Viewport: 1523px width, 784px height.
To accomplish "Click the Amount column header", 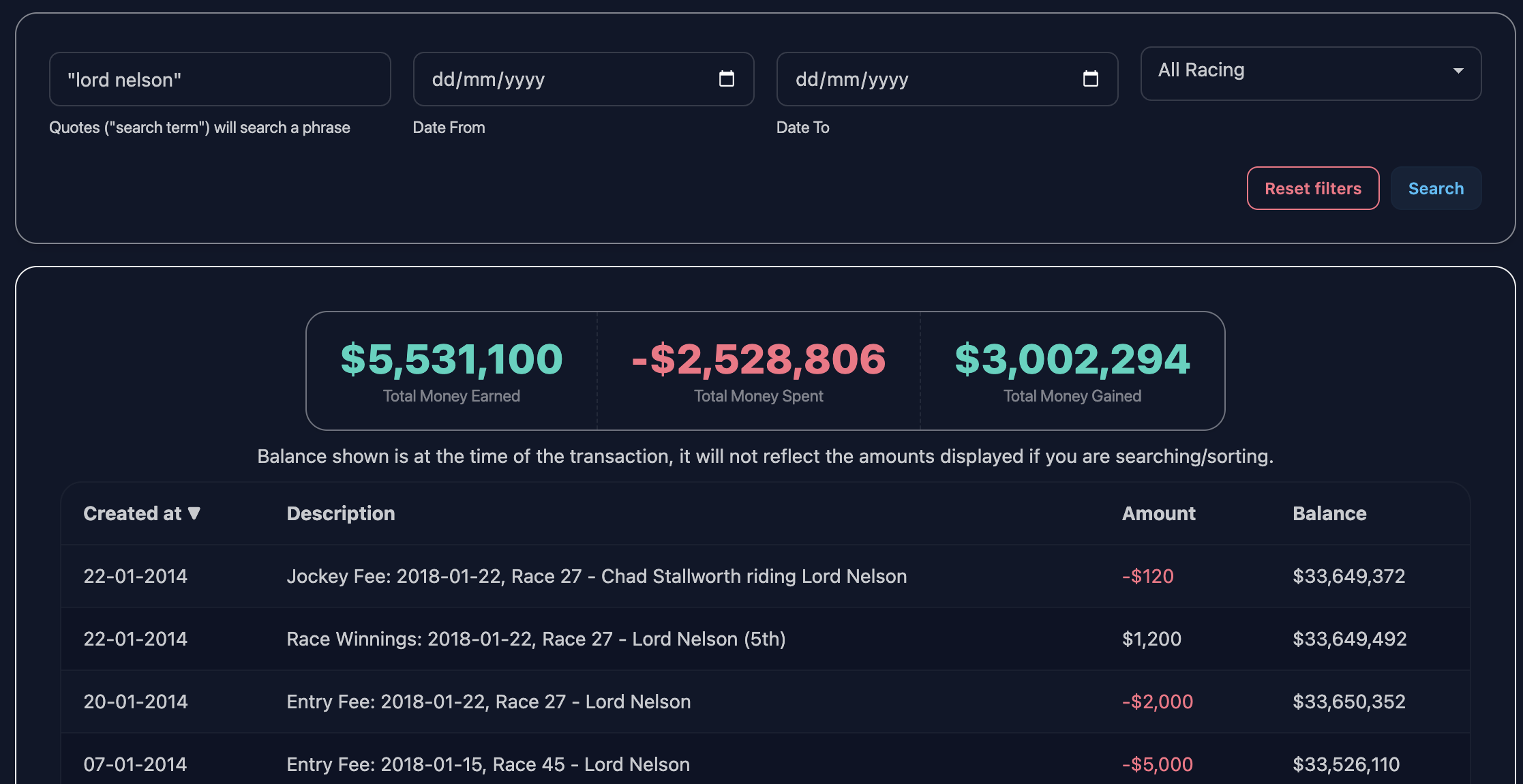I will coord(1158,513).
